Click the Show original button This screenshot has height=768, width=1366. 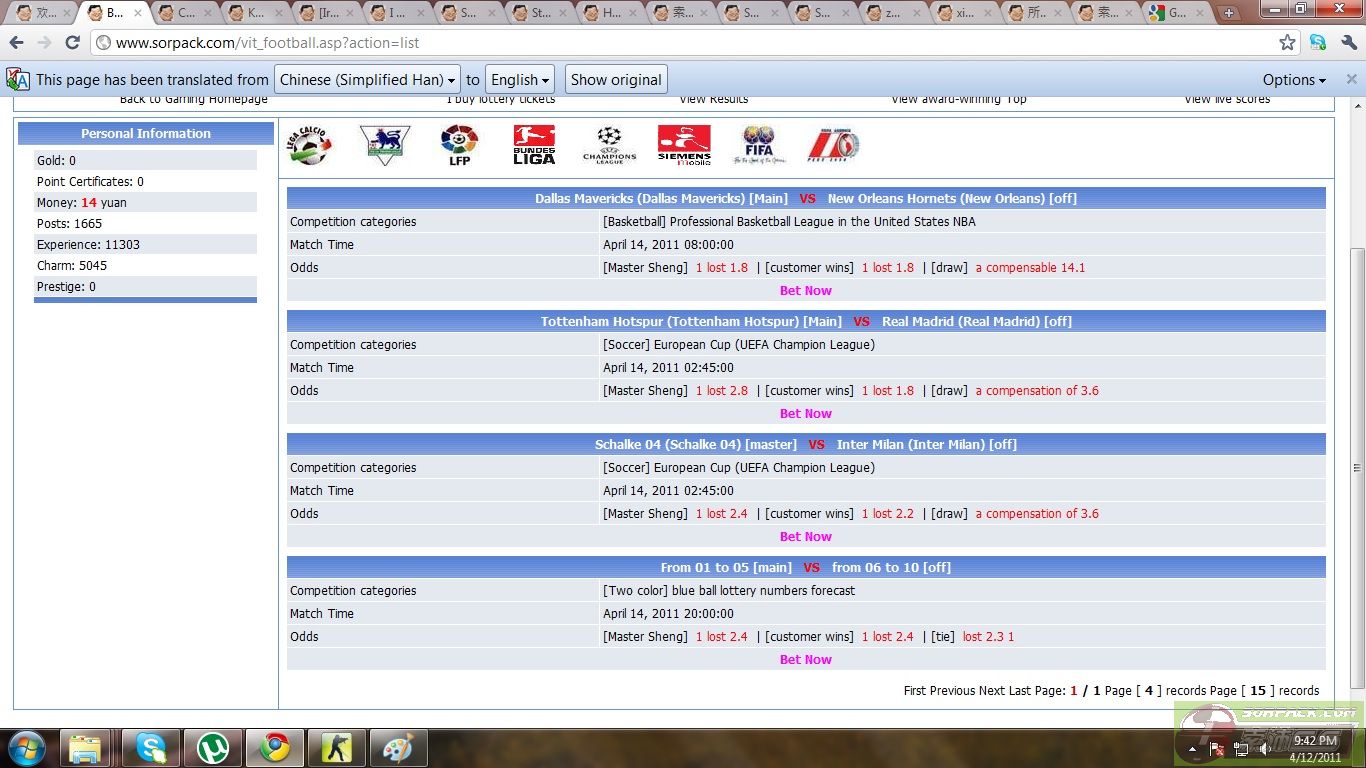point(616,80)
